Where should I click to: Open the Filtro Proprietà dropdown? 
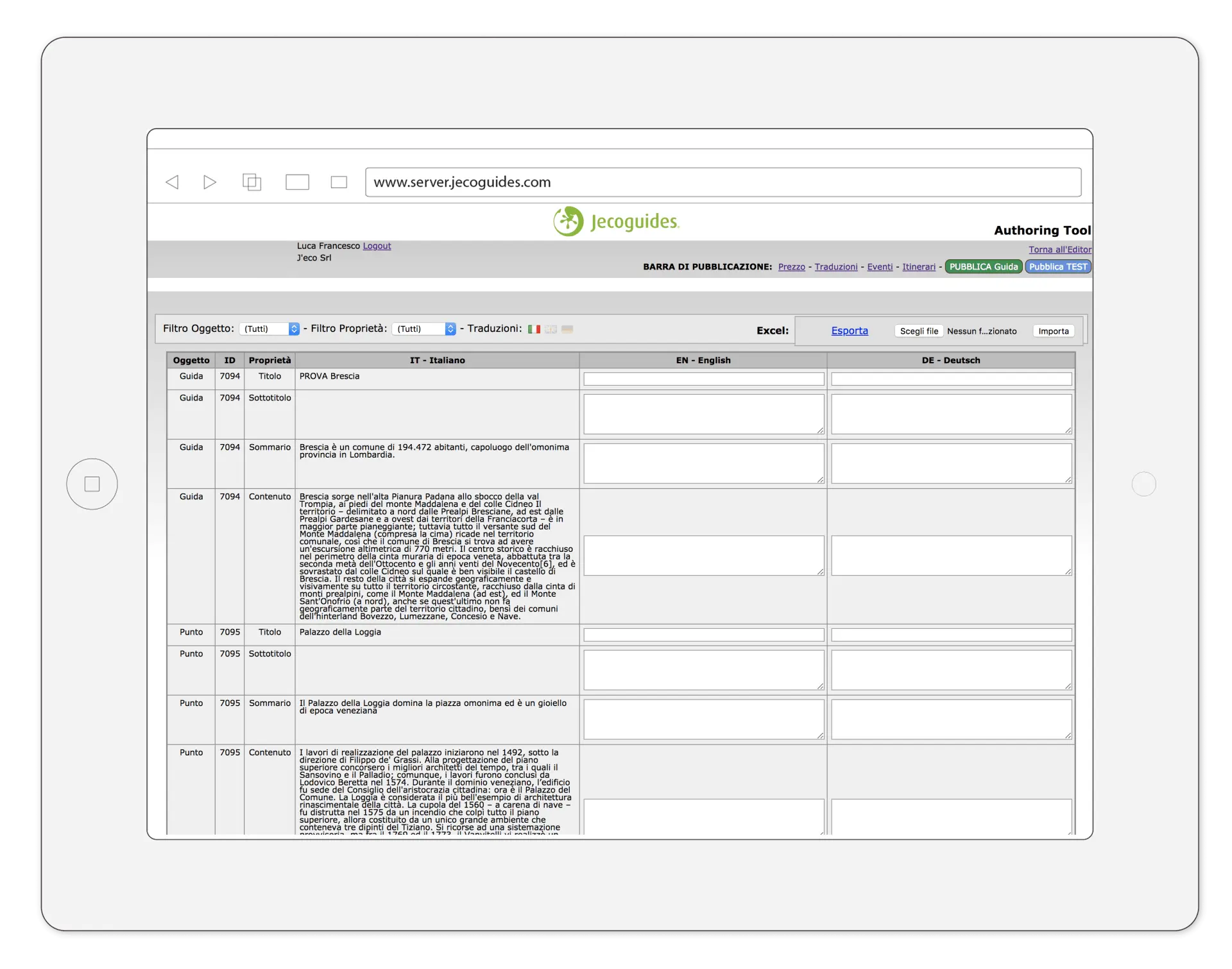point(424,329)
